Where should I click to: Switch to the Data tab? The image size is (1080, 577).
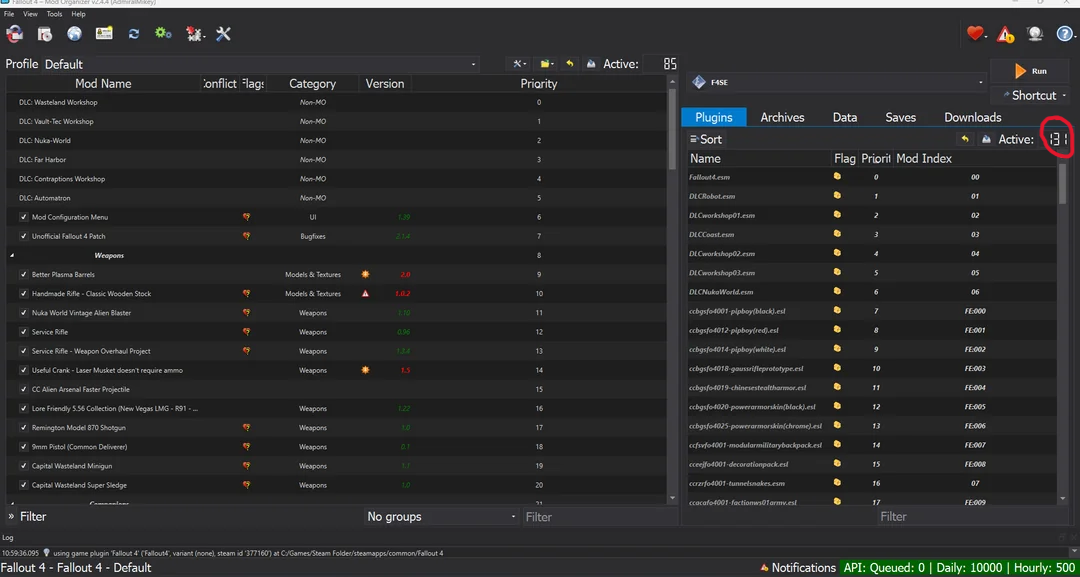click(844, 117)
